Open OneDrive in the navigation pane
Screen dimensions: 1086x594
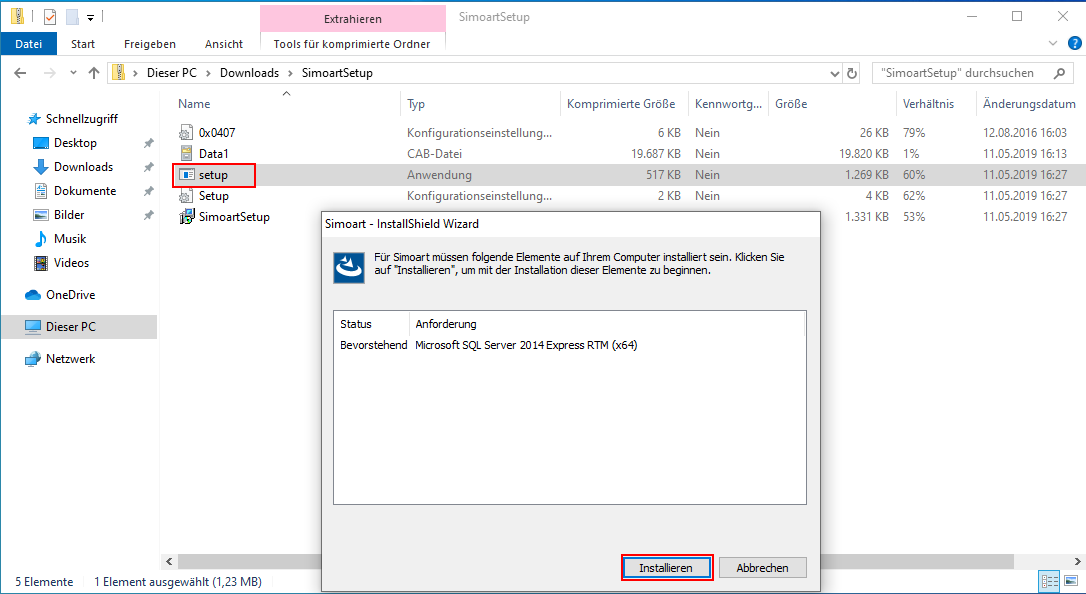point(70,295)
